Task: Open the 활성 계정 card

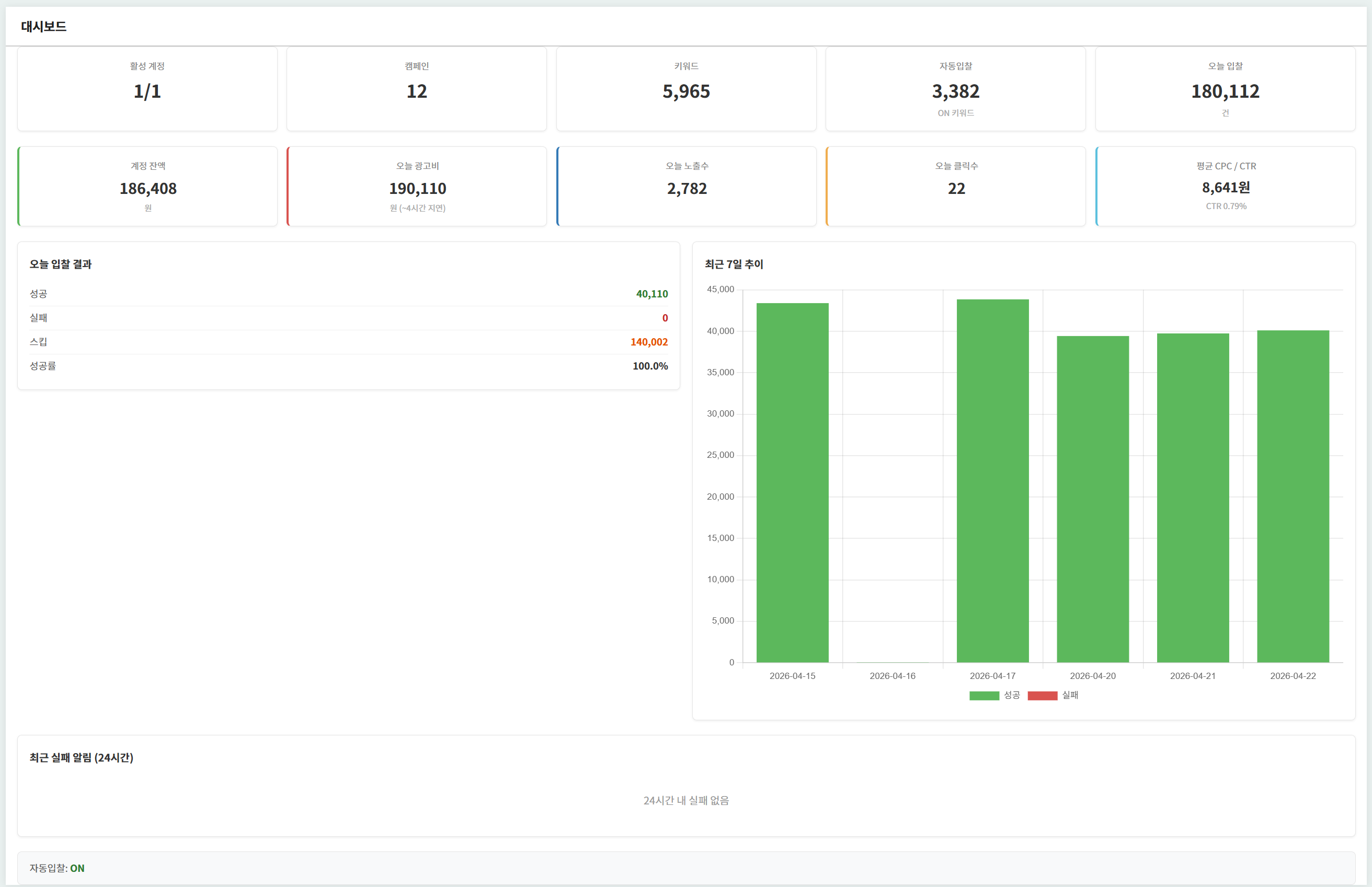Action: 147,89
